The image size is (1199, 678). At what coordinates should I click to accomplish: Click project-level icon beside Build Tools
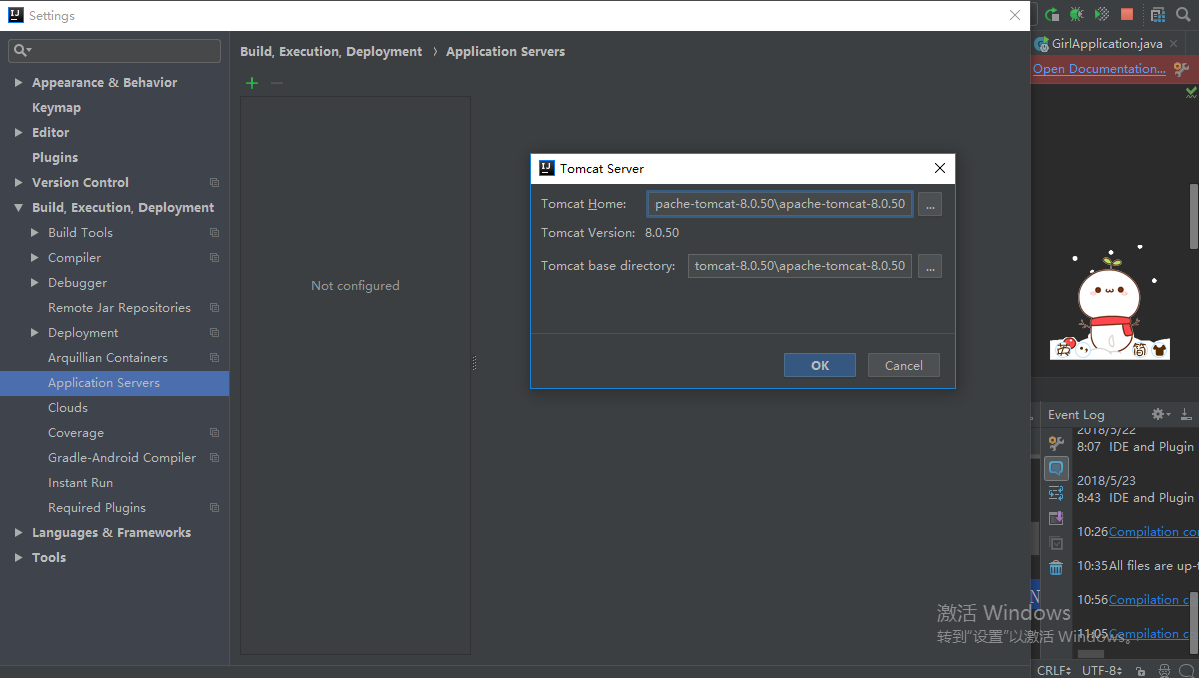[x=214, y=232]
